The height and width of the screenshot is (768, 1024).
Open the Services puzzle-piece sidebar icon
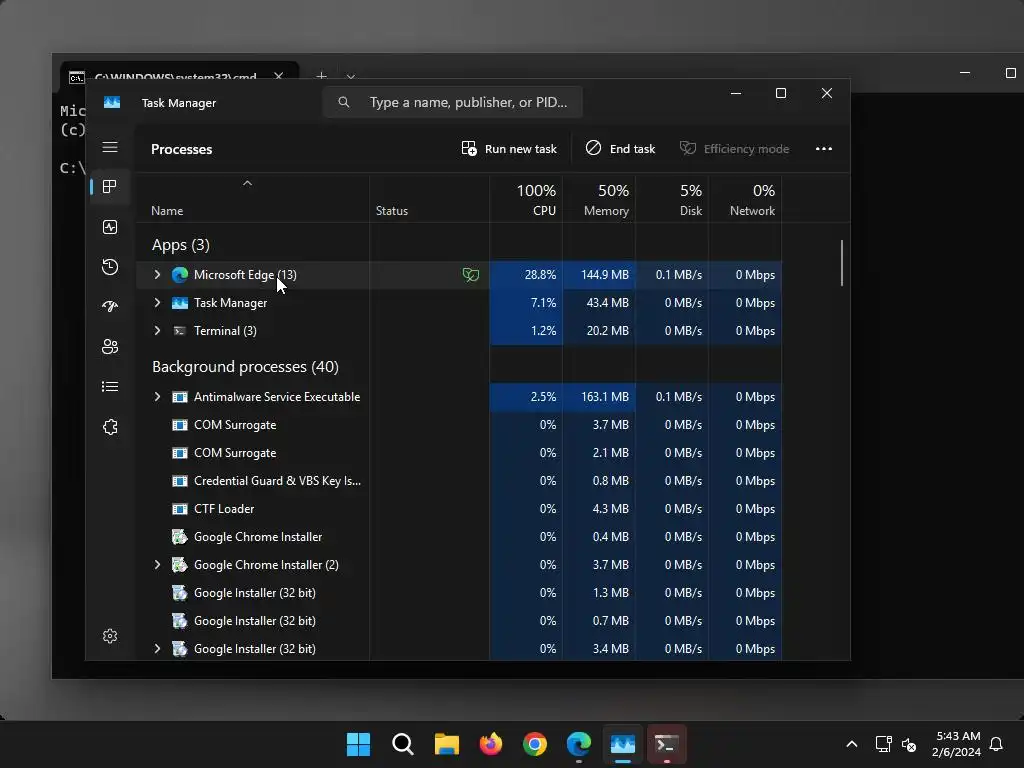(110, 427)
